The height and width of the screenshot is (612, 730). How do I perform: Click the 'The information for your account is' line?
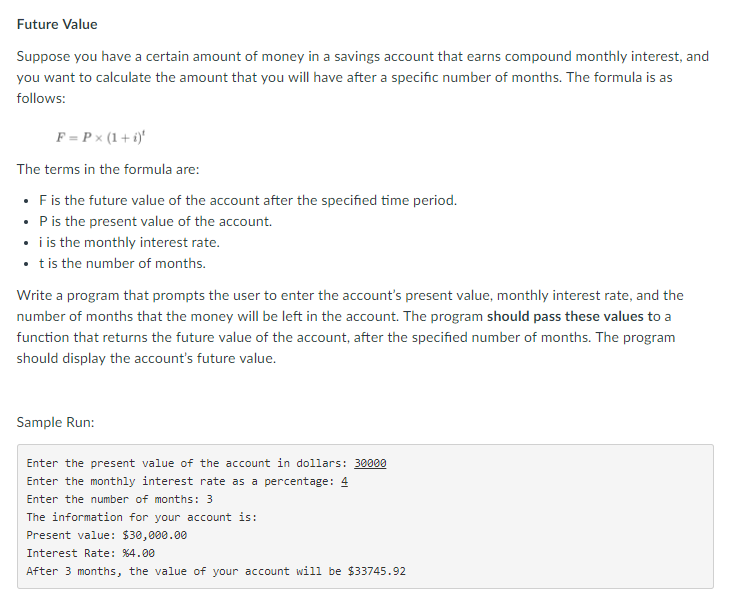(x=142, y=517)
